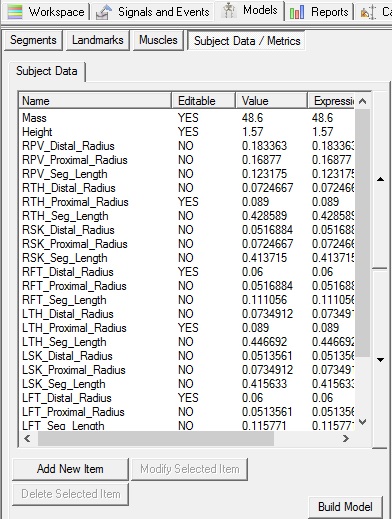
Task: Click the vertical scrollbar thumb
Action: 363,233
